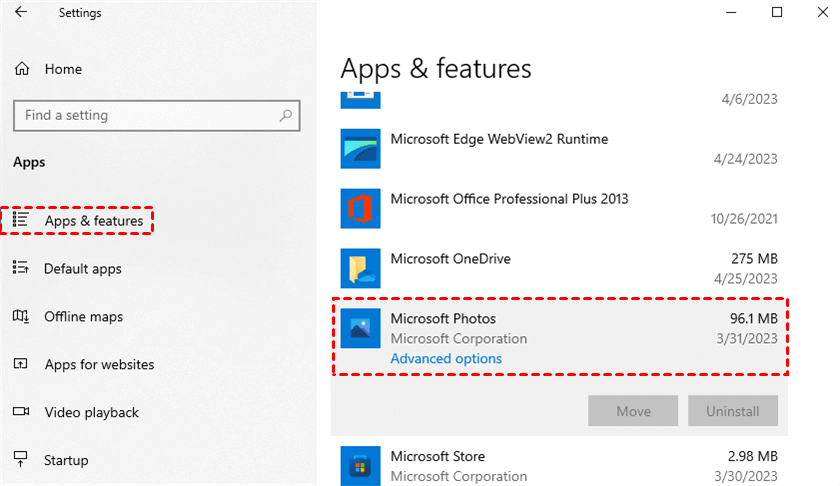Viewport: 840px width, 486px height.
Task: Click the Microsoft Office app icon
Action: pos(361,208)
